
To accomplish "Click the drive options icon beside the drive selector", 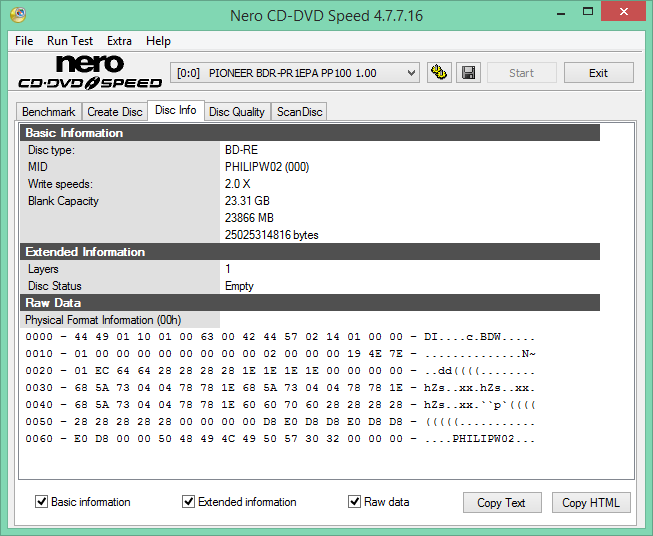I will click(439, 73).
